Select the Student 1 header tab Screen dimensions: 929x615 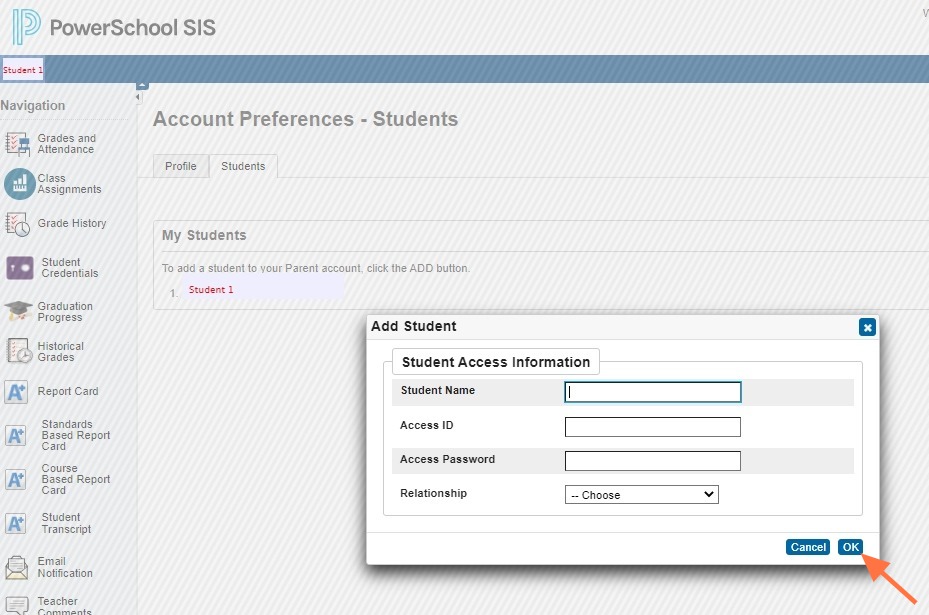pyautogui.click(x=23, y=69)
